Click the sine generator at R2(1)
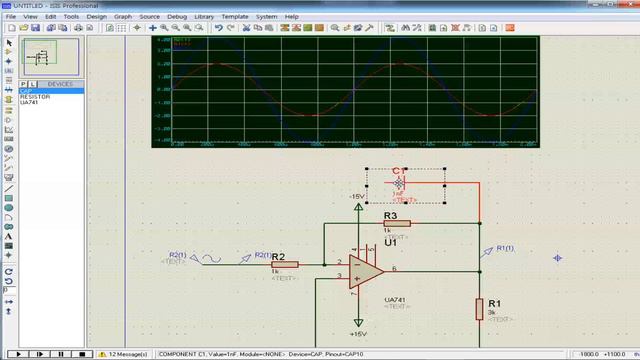Viewport: 640px width, 360px height. click(x=207, y=259)
